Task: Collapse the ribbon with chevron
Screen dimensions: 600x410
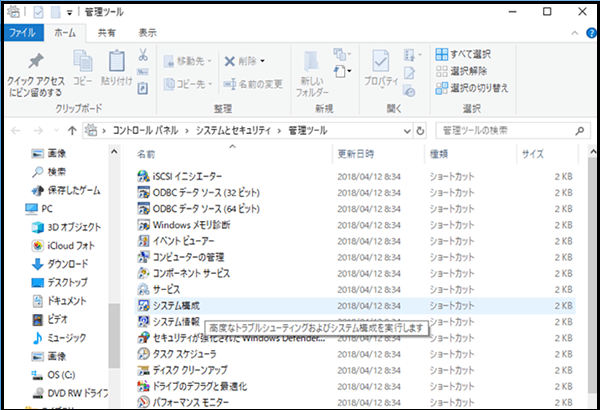Action: pos(575,33)
